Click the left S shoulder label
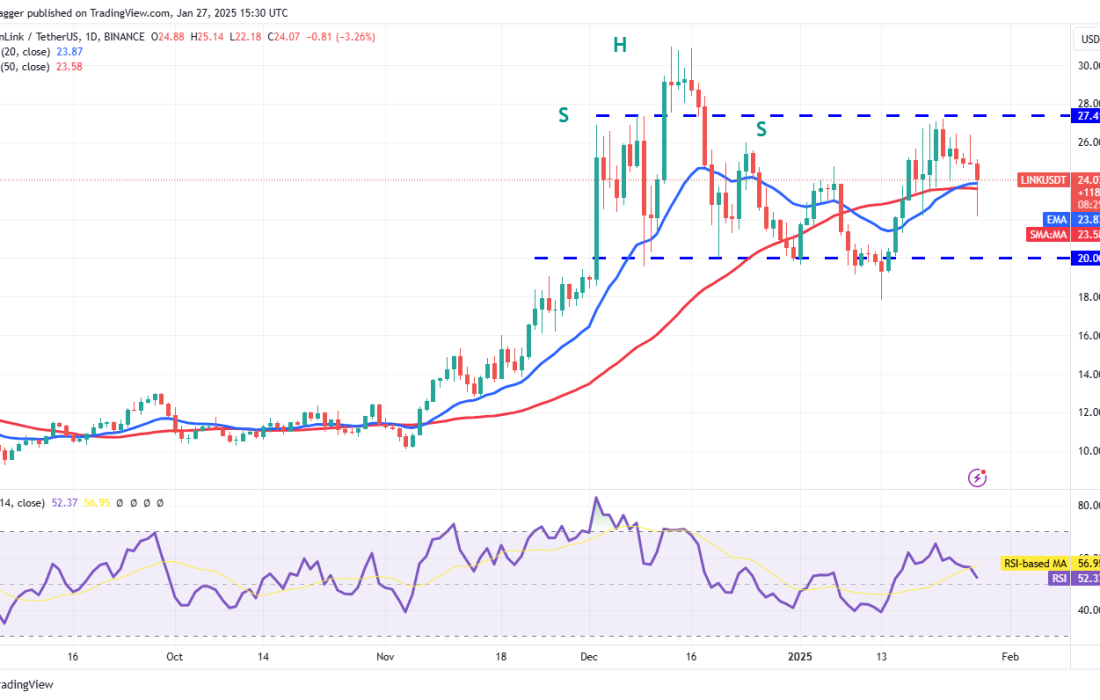The image size is (1100, 700). (x=563, y=116)
